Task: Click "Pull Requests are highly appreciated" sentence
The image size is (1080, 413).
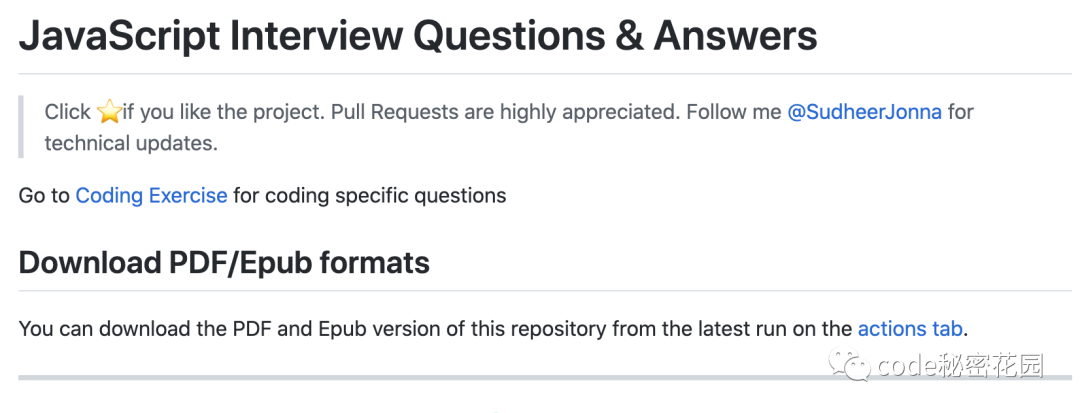Action: [x=505, y=112]
